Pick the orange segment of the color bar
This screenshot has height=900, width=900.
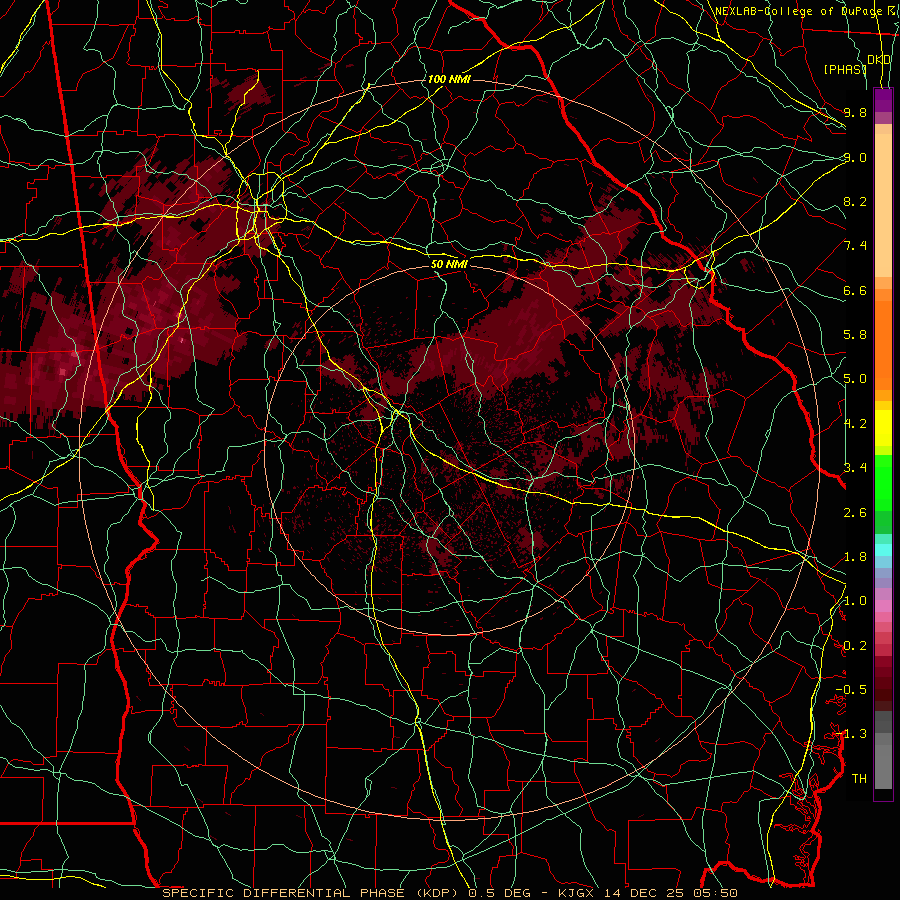(883, 344)
